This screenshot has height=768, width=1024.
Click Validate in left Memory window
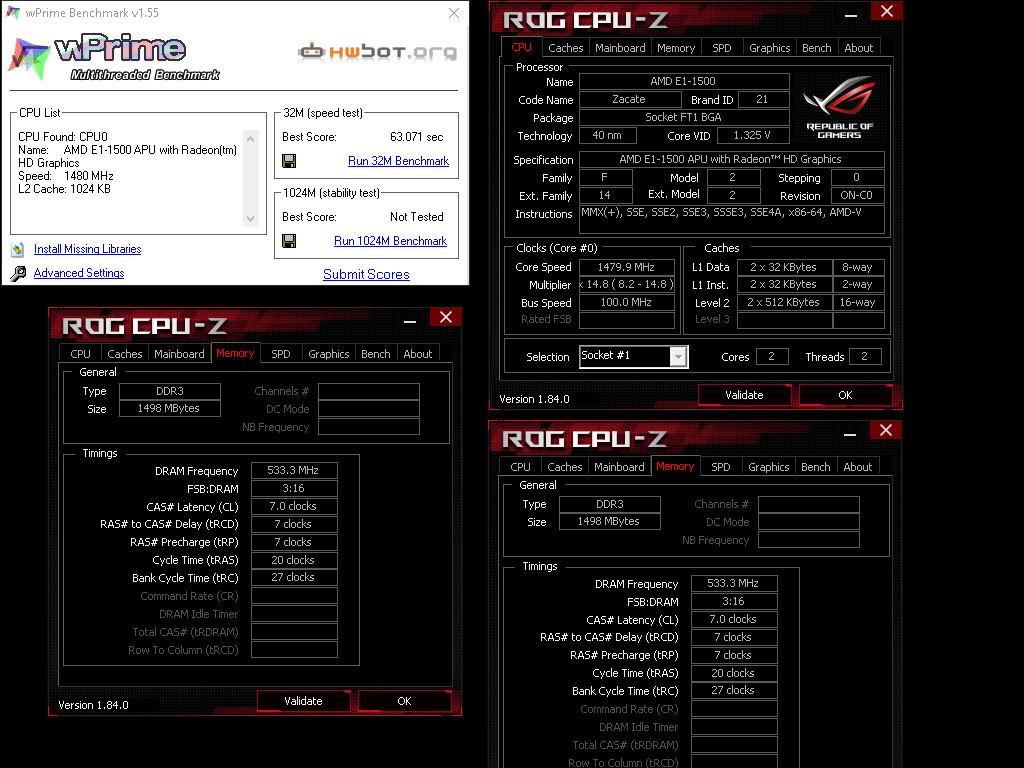click(304, 701)
